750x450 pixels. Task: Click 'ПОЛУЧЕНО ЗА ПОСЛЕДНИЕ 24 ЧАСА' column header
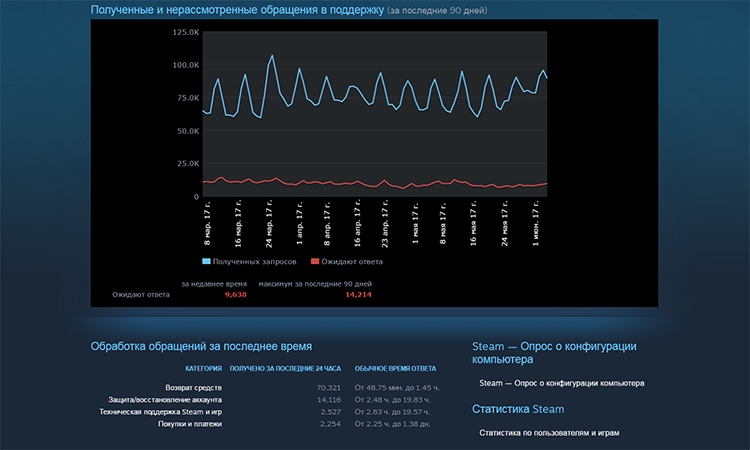285,369
